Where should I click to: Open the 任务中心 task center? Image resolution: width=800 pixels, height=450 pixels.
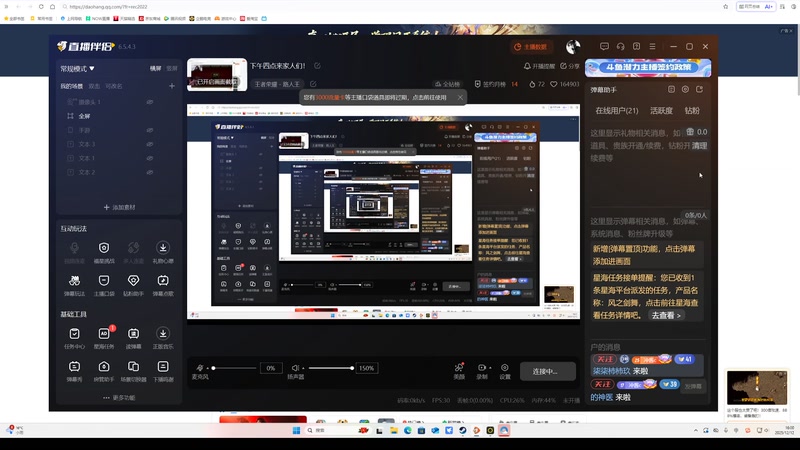pyautogui.click(x=74, y=338)
